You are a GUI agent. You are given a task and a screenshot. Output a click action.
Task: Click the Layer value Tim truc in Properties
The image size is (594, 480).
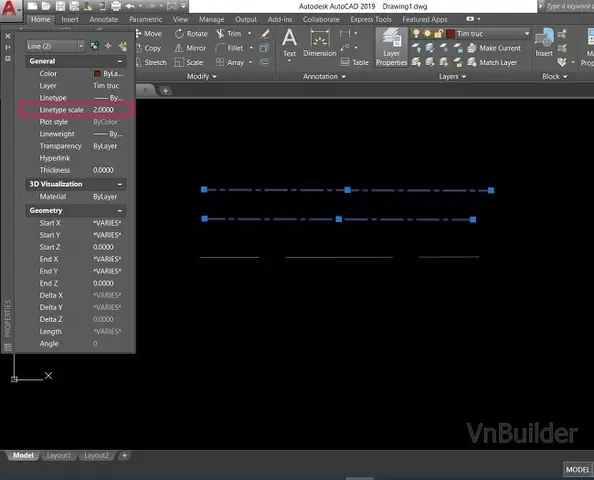[106, 86]
